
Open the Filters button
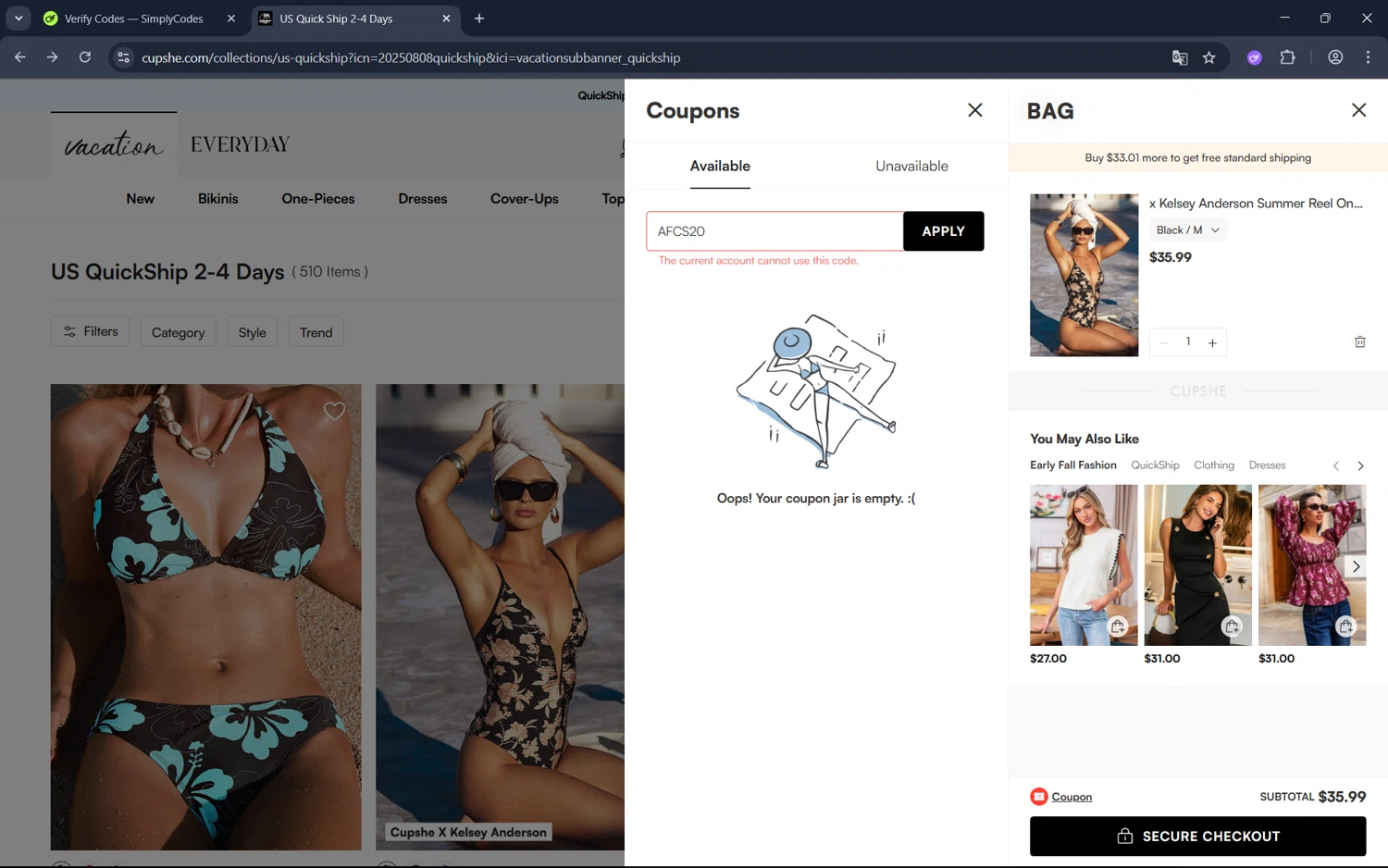[x=91, y=331]
